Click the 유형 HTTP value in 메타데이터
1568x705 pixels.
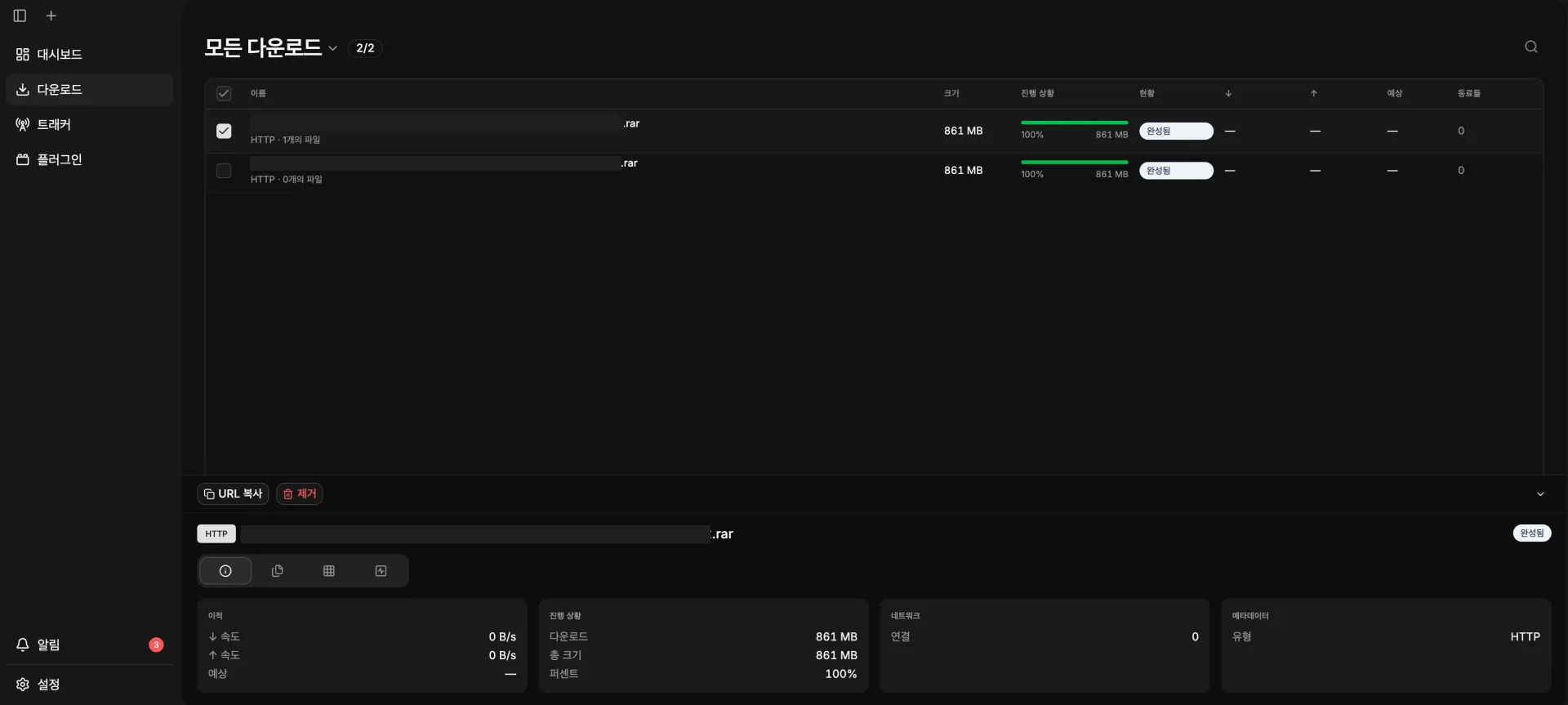(1525, 636)
